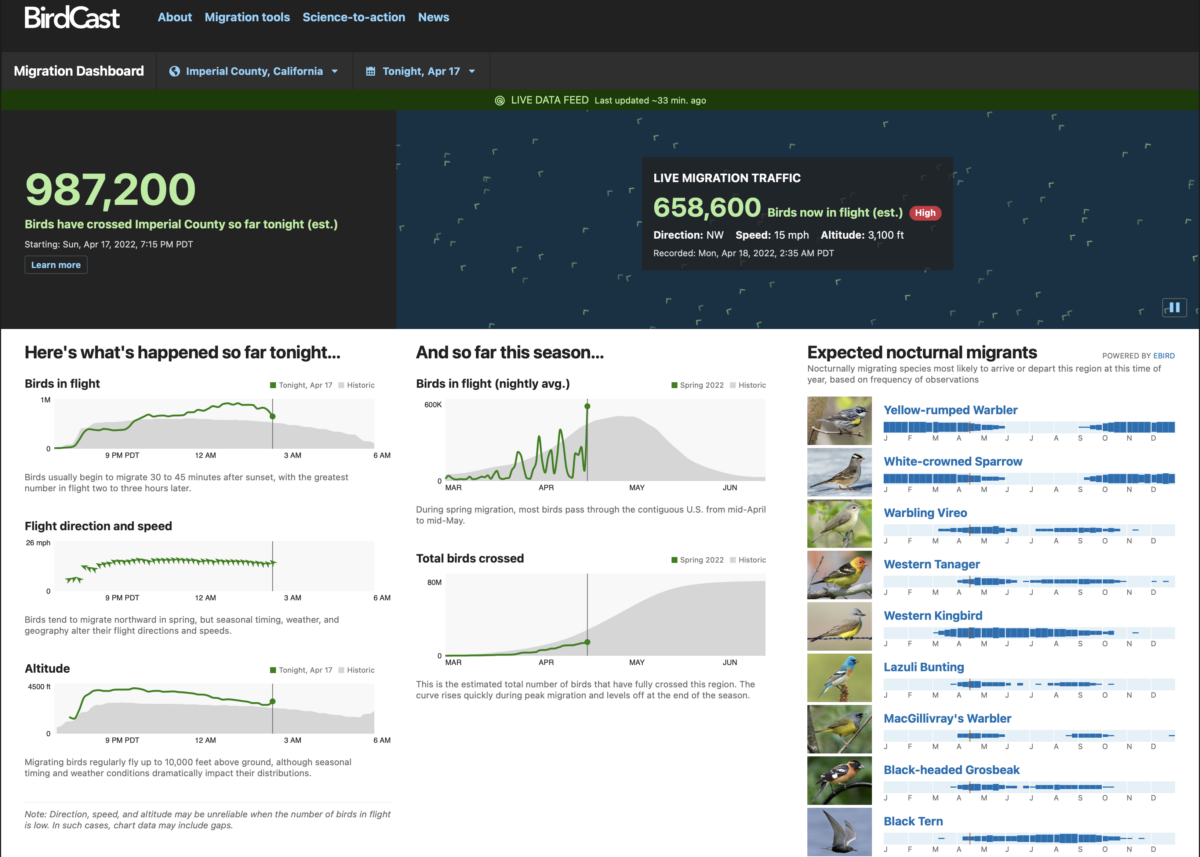Click the calendar icon beside Tonight, Apr 17
This screenshot has height=857, width=1200.
(371, 72)
